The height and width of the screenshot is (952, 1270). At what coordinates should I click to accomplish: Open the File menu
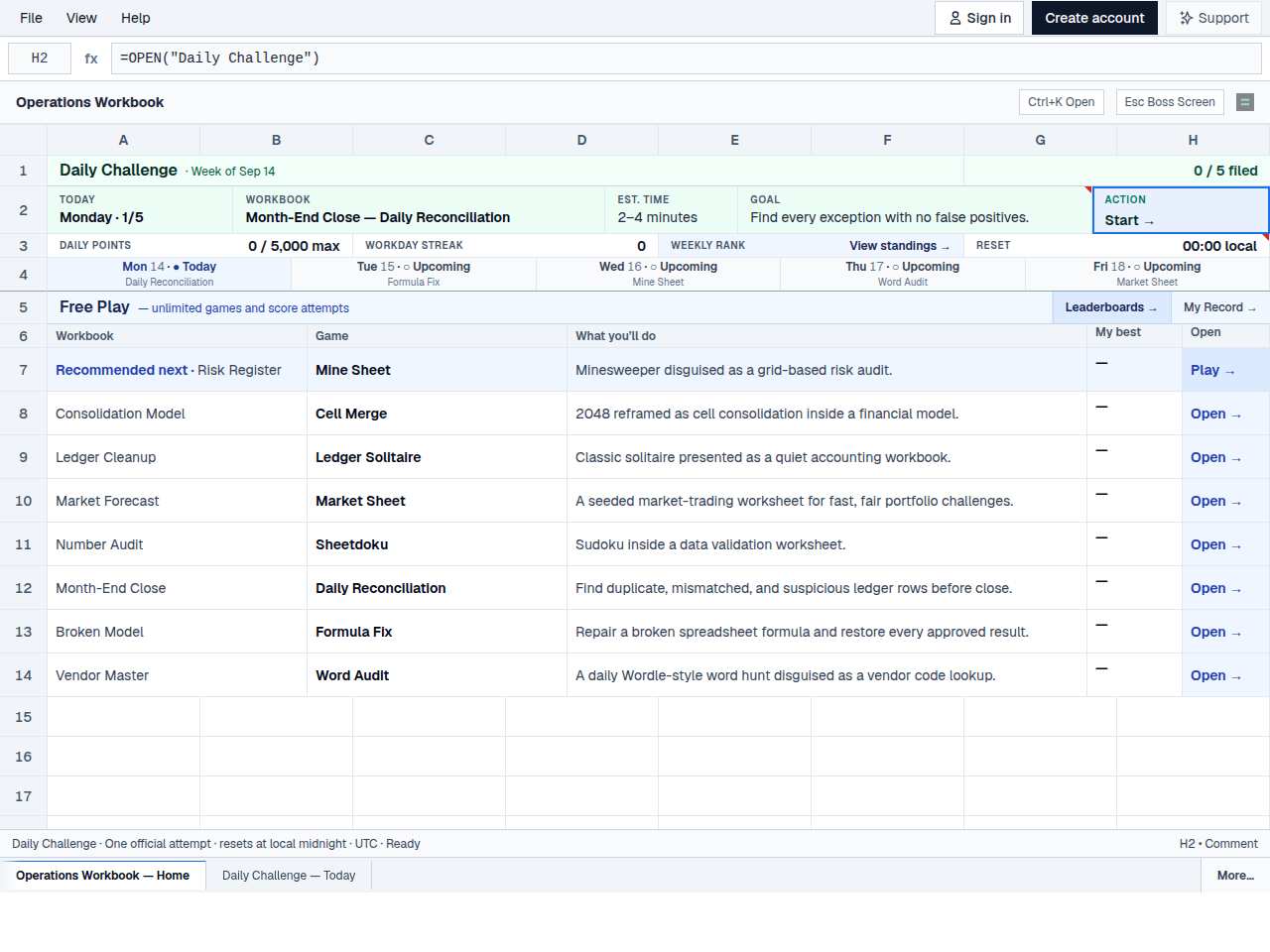tap(31, 18)
